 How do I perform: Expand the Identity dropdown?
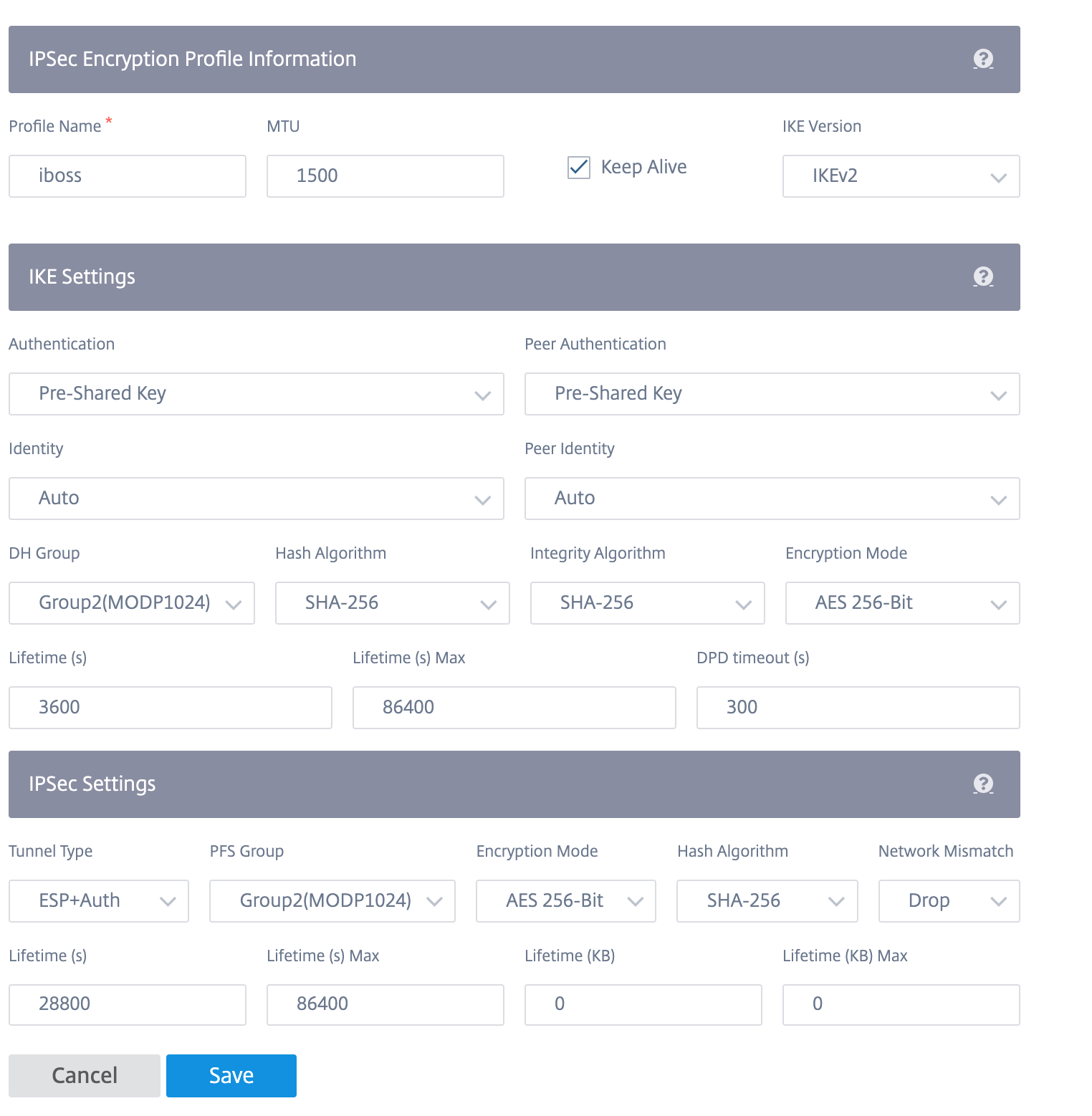point(256,499)
